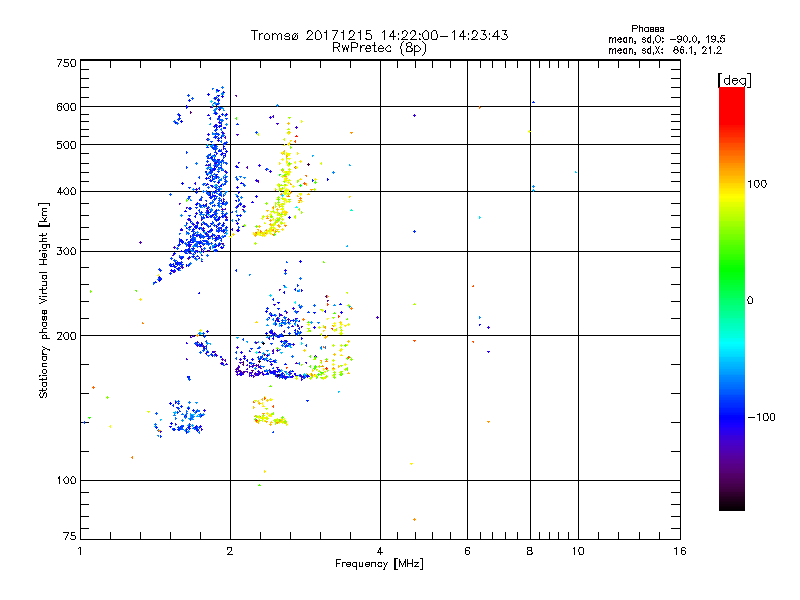Click the colorbar label '-100'
Screen dimensions: 800x600
coord(761,417)
